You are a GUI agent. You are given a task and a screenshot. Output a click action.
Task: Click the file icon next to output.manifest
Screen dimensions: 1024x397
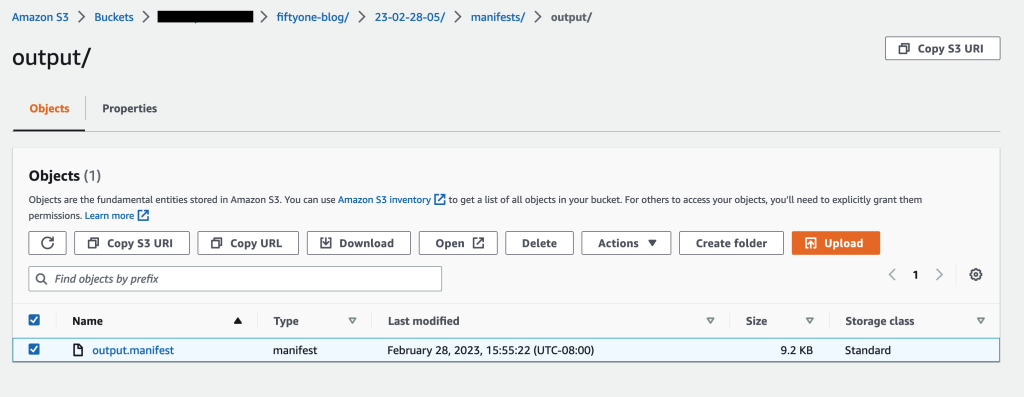coord(78,350)
